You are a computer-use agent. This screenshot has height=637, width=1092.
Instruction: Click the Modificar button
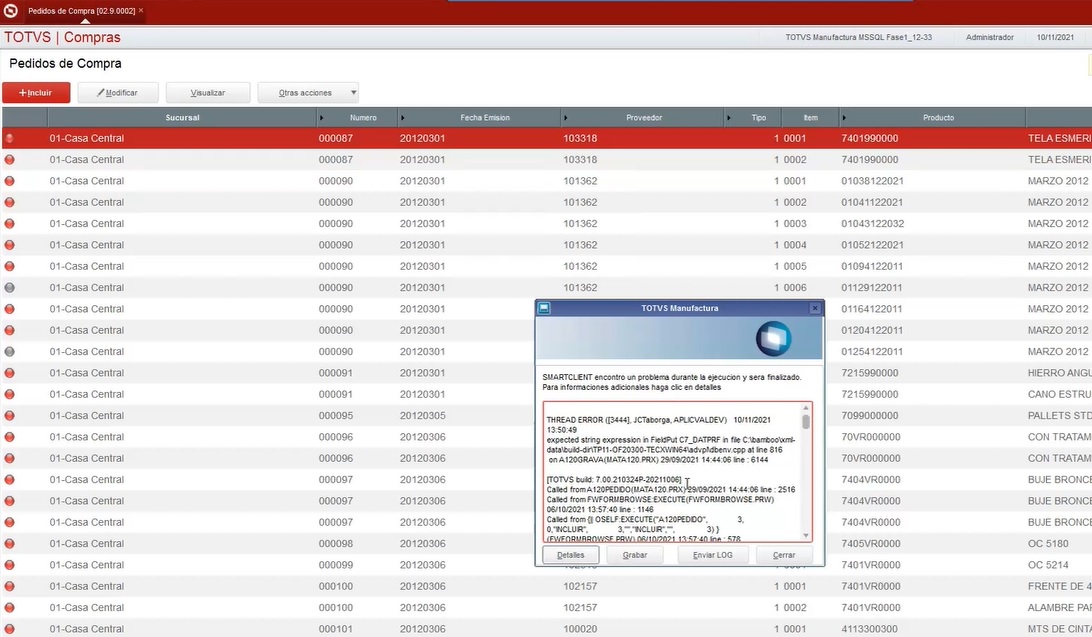[x=118, y=93]
